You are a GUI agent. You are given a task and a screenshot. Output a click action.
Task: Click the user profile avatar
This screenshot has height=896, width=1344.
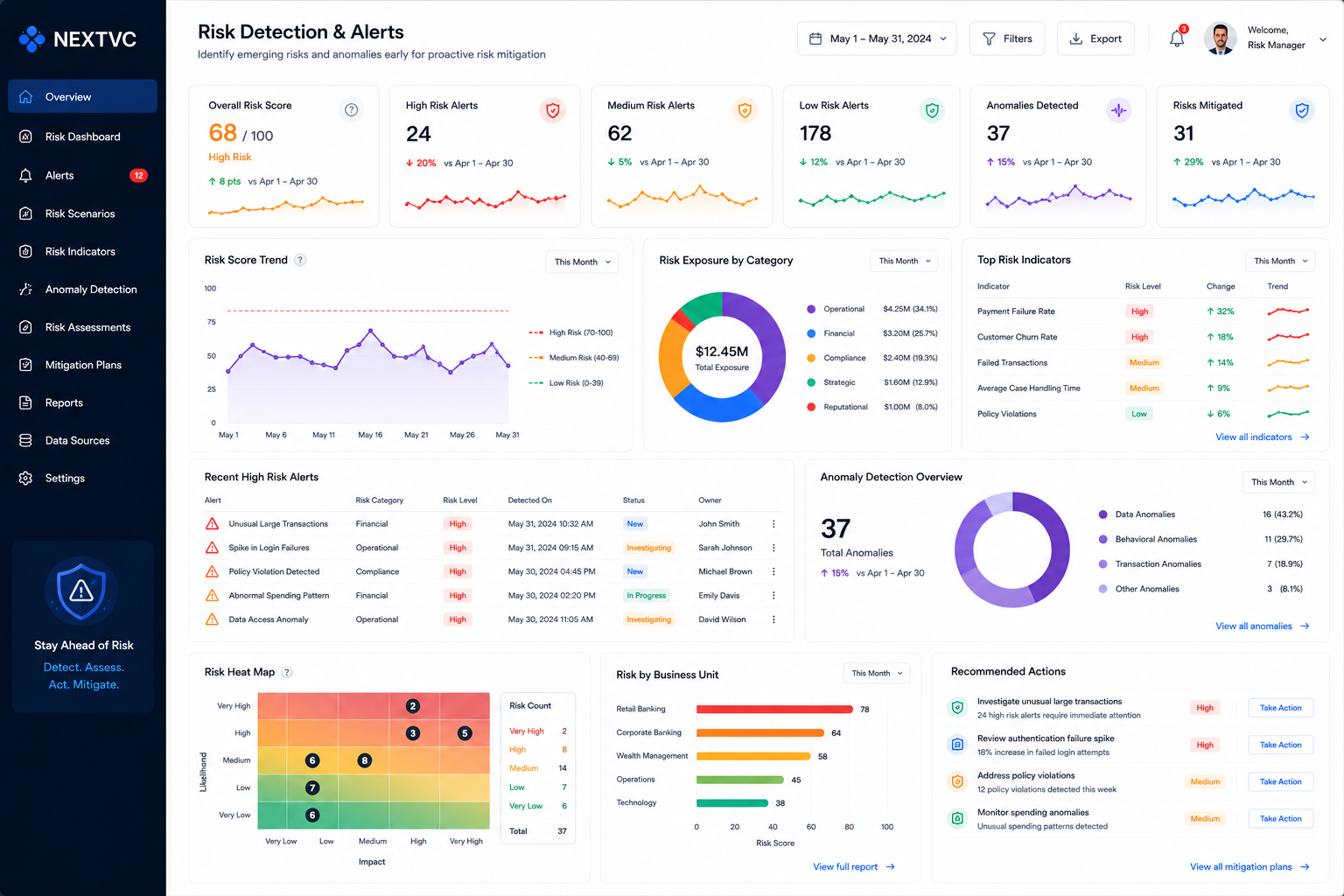coord(1220,38)
